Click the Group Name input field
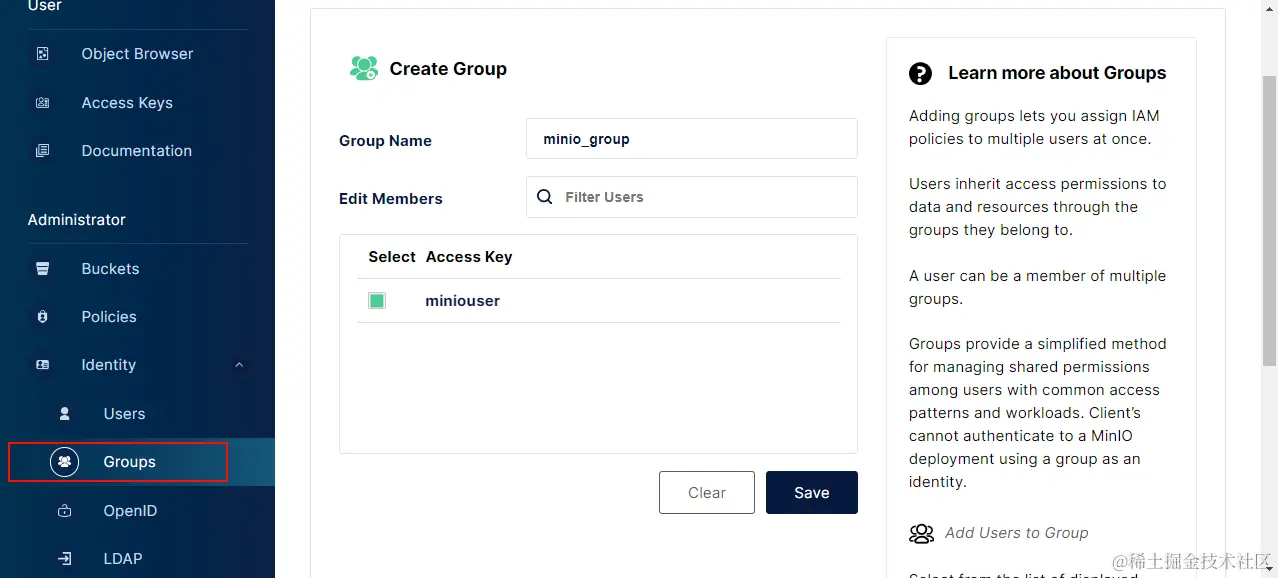Screen dimensions: 1278x578 (691, 139)
